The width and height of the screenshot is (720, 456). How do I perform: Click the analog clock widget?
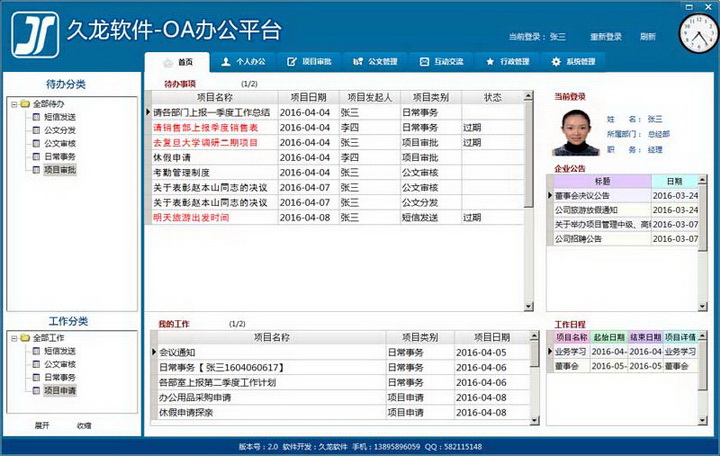tap(699, 33)
